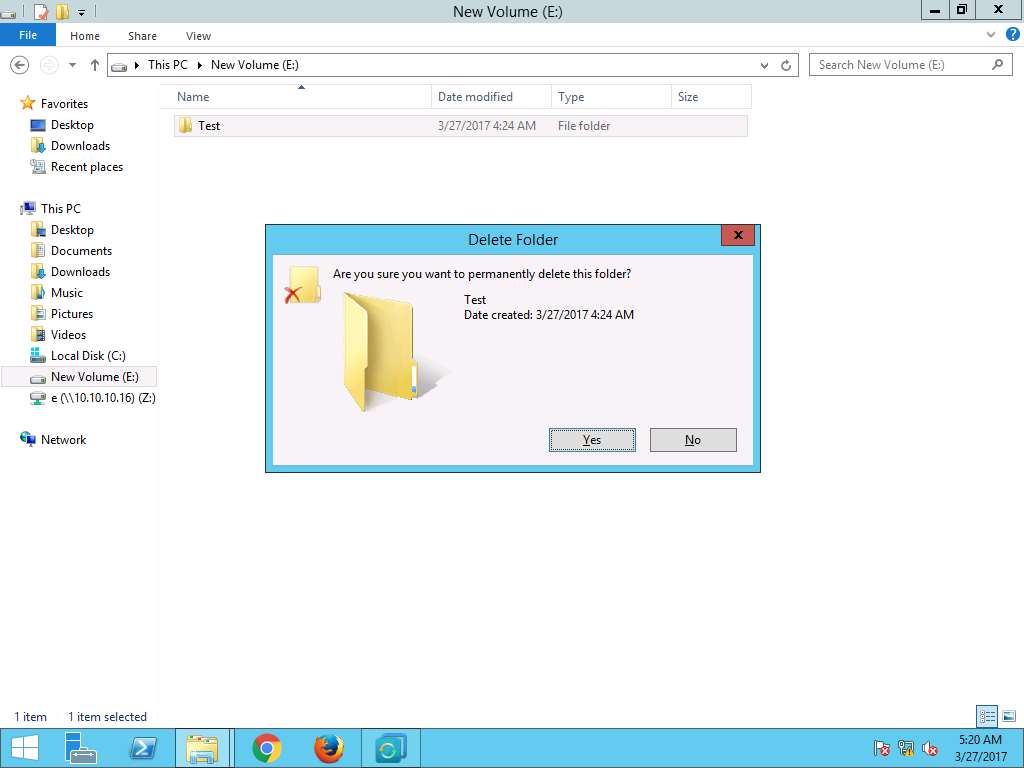Open the recent locations dropdown
Image resolution: width=1024 pixels, height=768 pixels.
[x=72, y=65]
